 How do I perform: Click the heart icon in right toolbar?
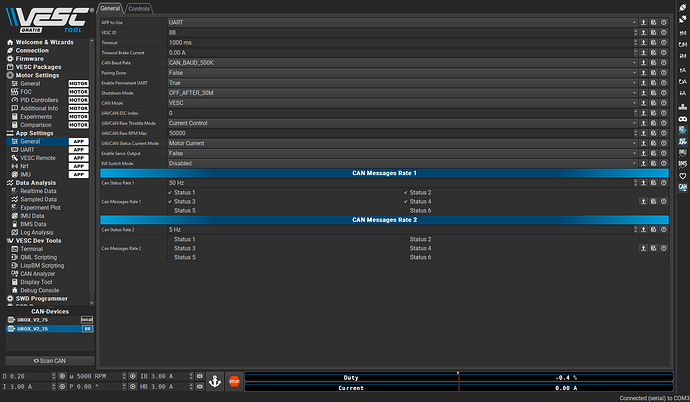(682, 174)
